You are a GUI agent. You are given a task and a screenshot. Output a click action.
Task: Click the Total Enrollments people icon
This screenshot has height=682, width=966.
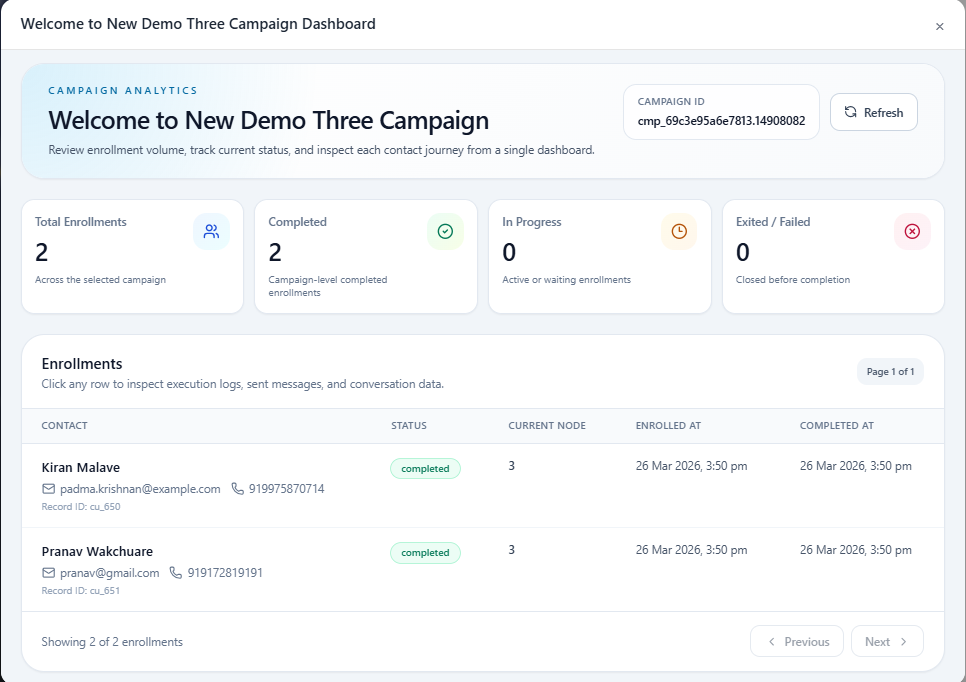[211, 231]
